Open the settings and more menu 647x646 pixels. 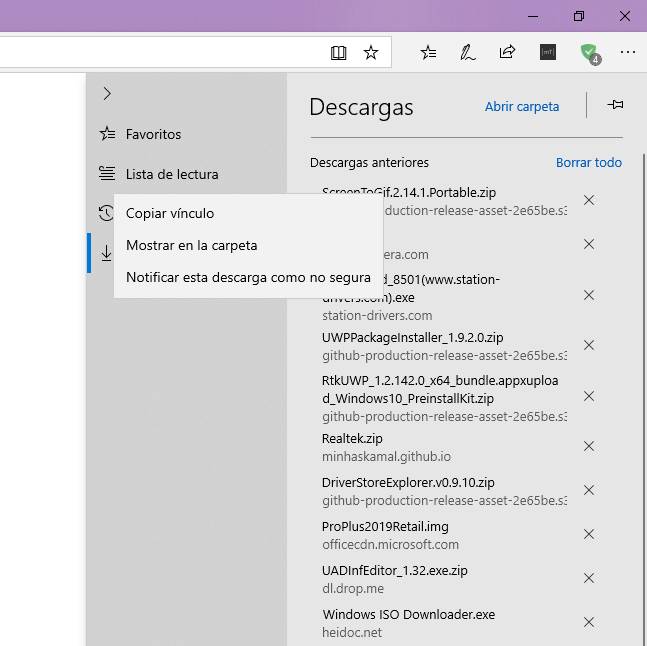click(628, 52)
